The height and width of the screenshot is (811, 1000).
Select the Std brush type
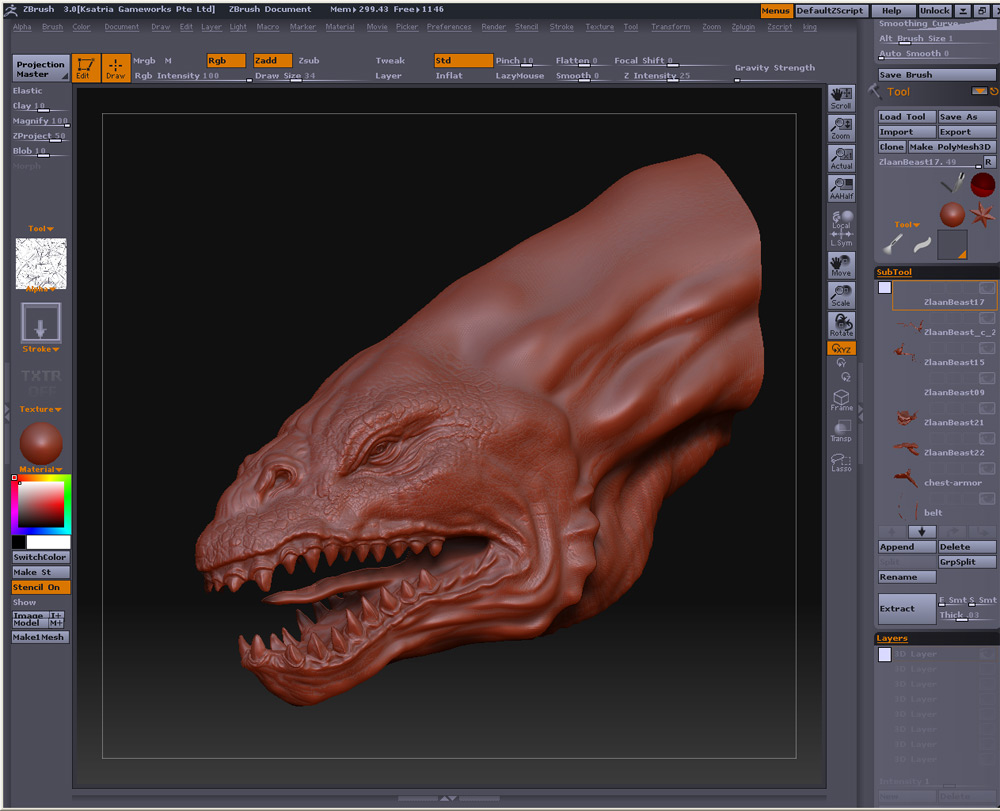463,61
